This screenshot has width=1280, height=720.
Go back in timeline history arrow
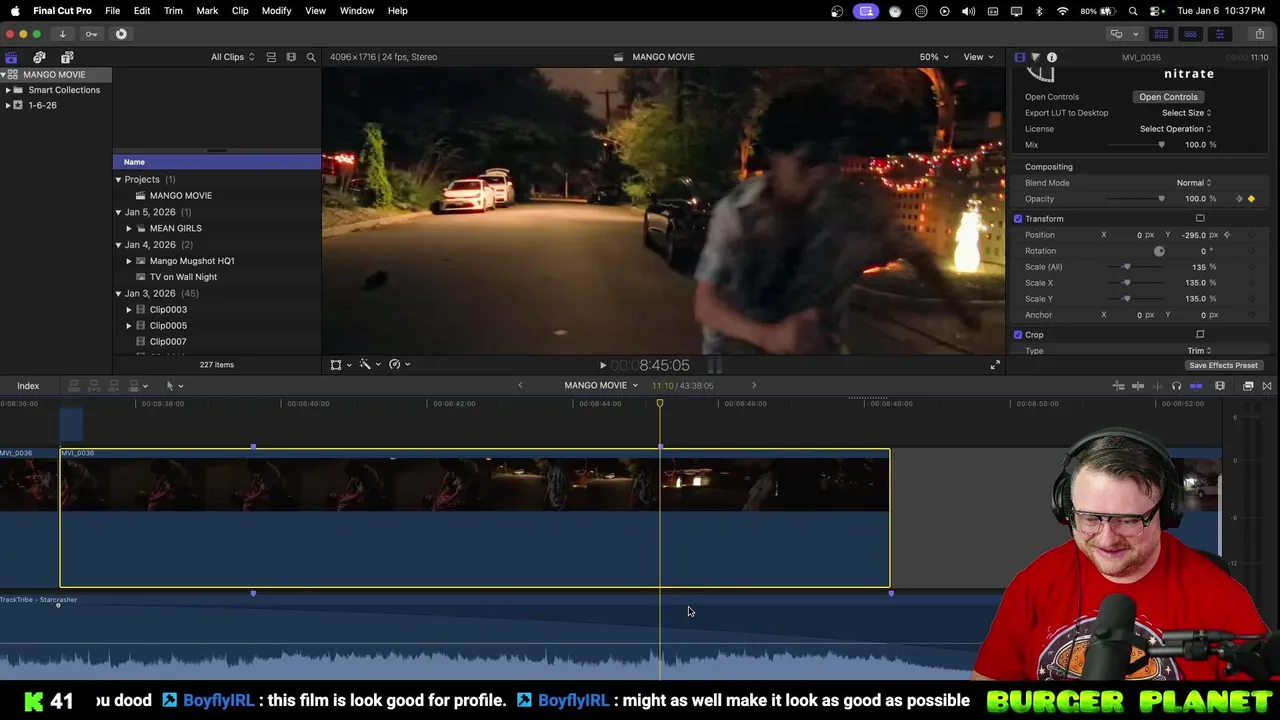click(x=520, y=386)
